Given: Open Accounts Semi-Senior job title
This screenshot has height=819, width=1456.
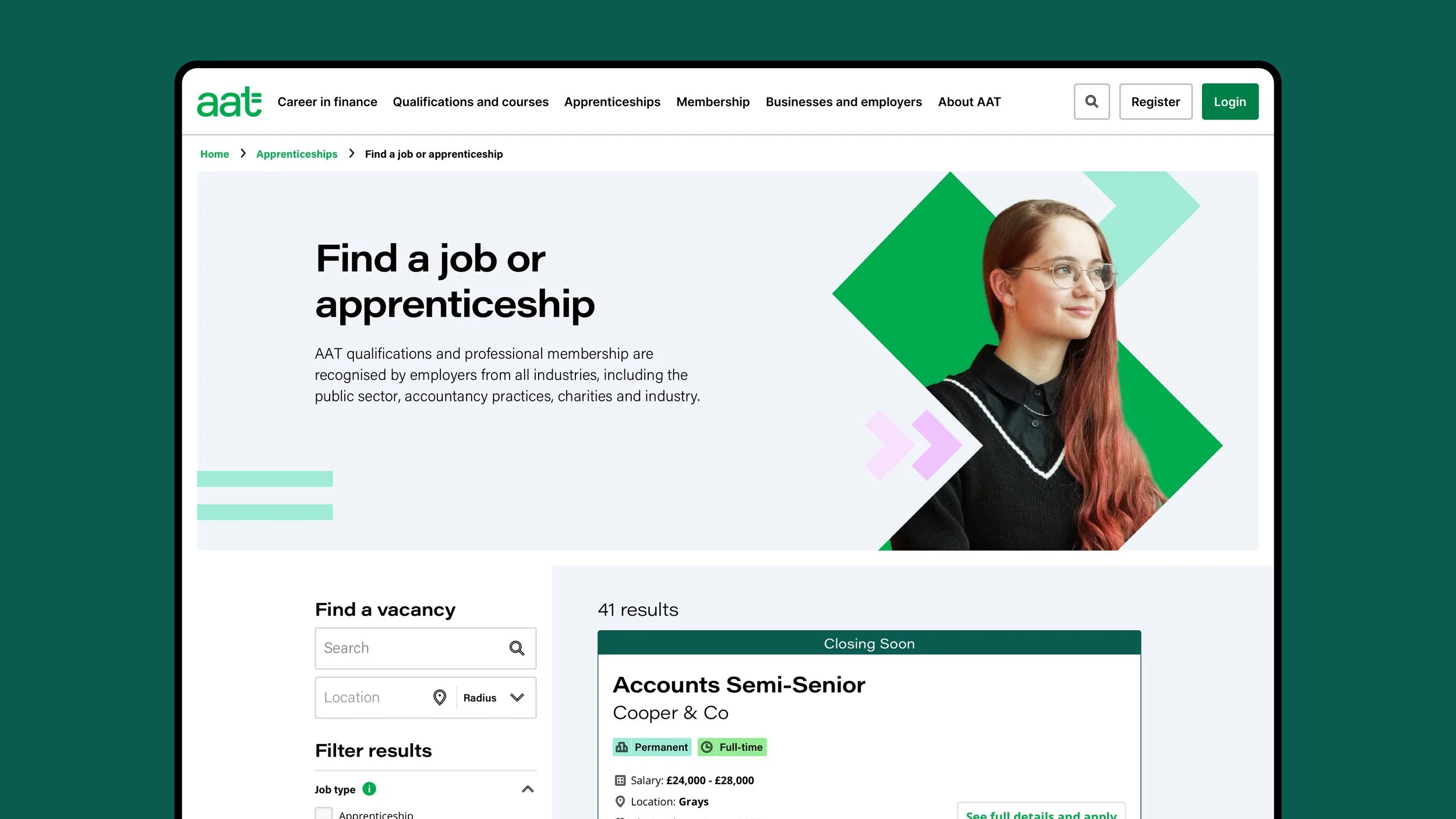Looking at the screenshot, I should point(739,684).
